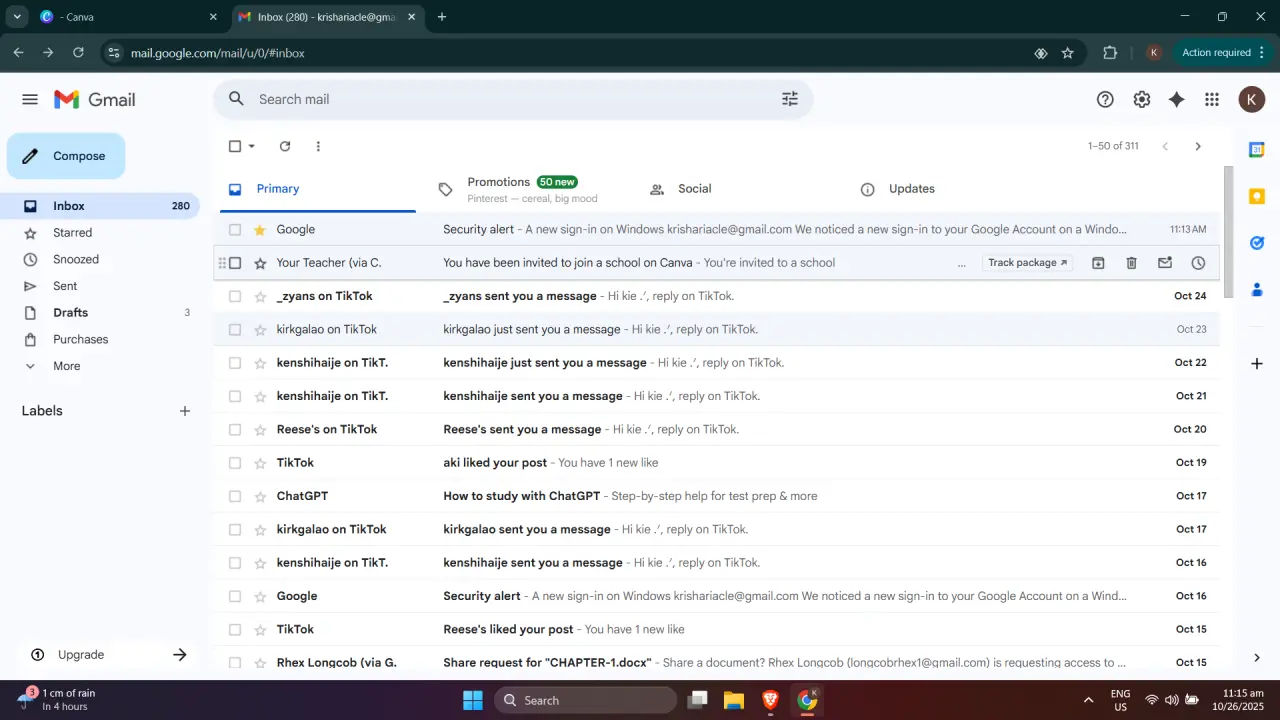Open browser extensions puzzle icon
The width and height of the screenshot is (1280, 720).
1110,53
